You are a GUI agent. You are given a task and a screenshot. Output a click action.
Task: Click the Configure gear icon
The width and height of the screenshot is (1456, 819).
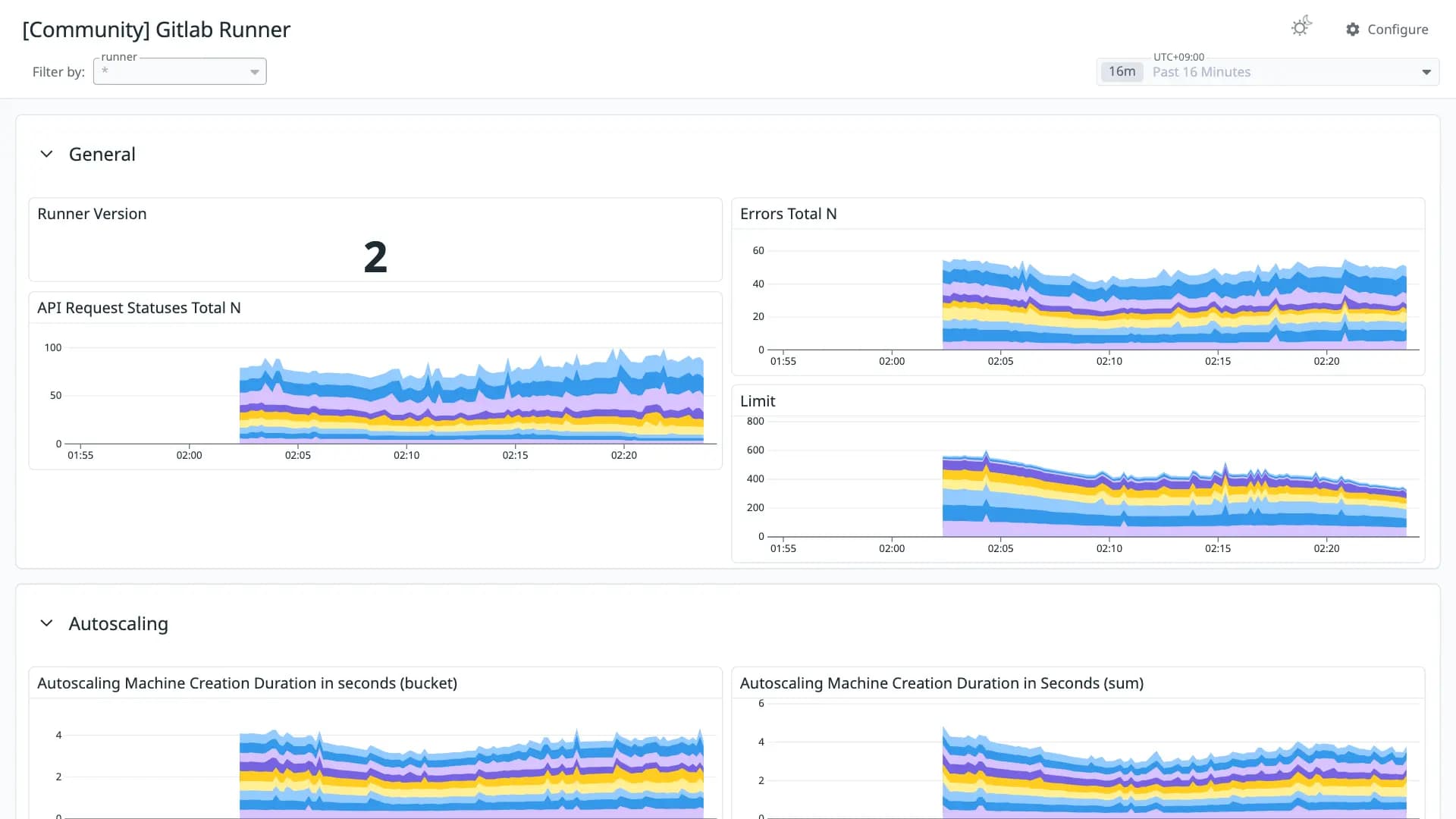tap(1353, 30)
